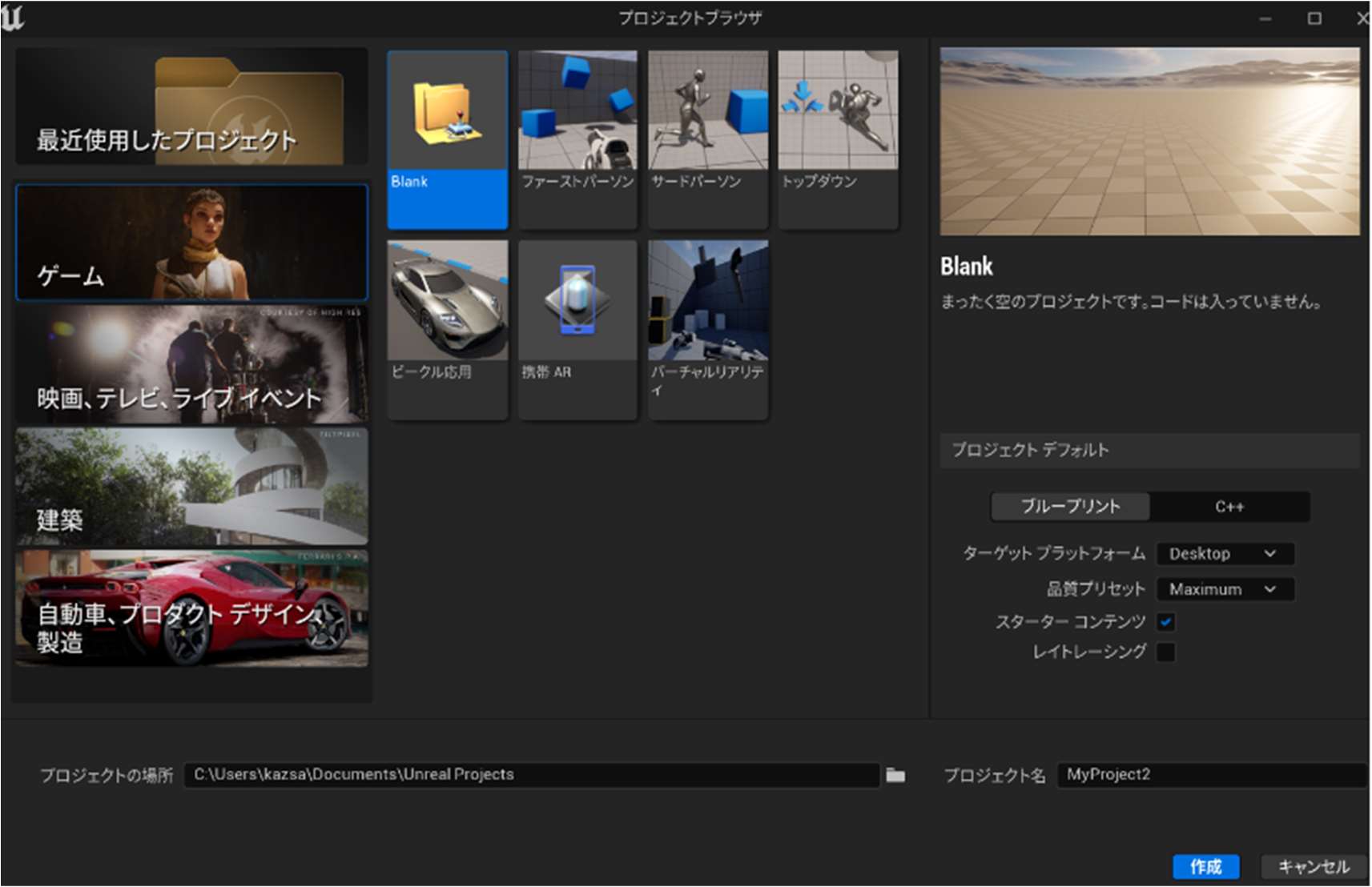This screenshot has height=887, width=1372.
Task: Open the 最近使用したプロジェクト category
Action: pyautogui.click(x=191, y=106)
